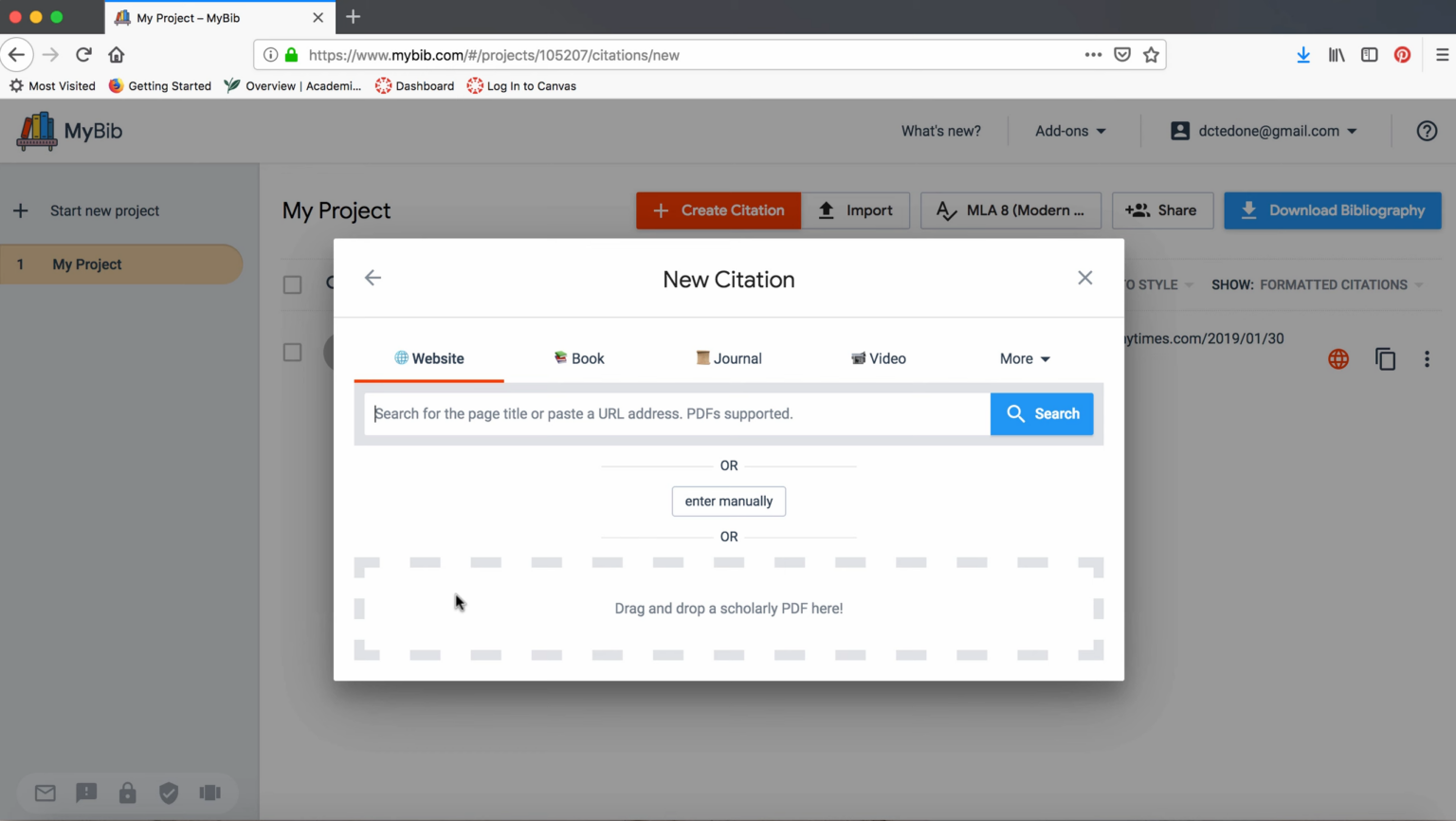This screenshot has width=1456, height=821.
Task: Open the citation options three-dot menu
Action: [1427, 358]
